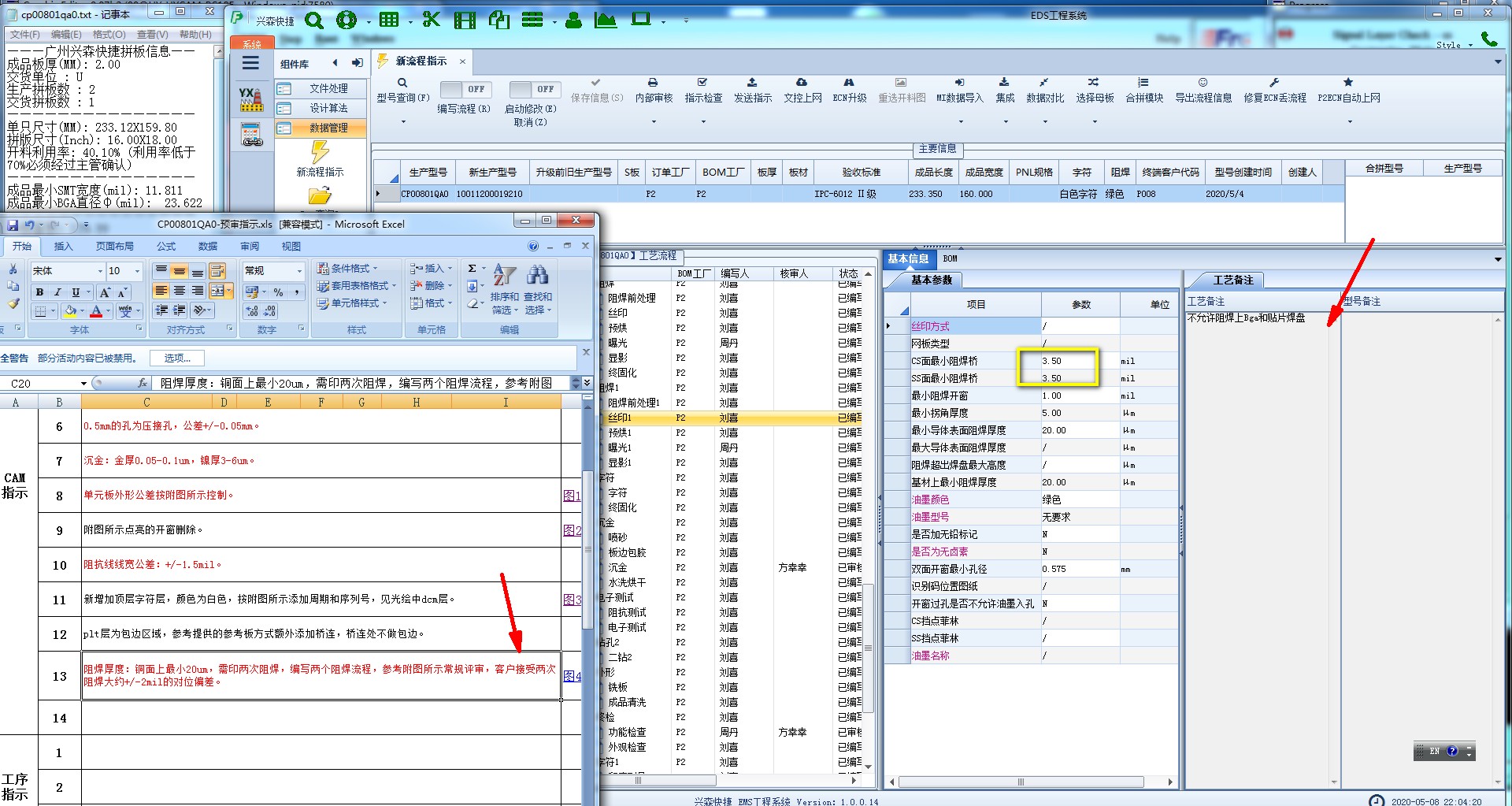Toggle the 编写流程(R) OFF switch
The width and height of the screenshot is (1512, 806).
[x=465, y=89]
